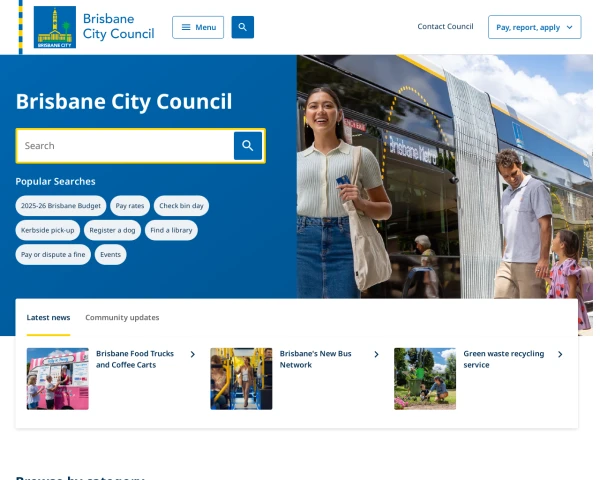
Task: Click the Kerbside pick-up popular search
Action: [x=47, y=230]
